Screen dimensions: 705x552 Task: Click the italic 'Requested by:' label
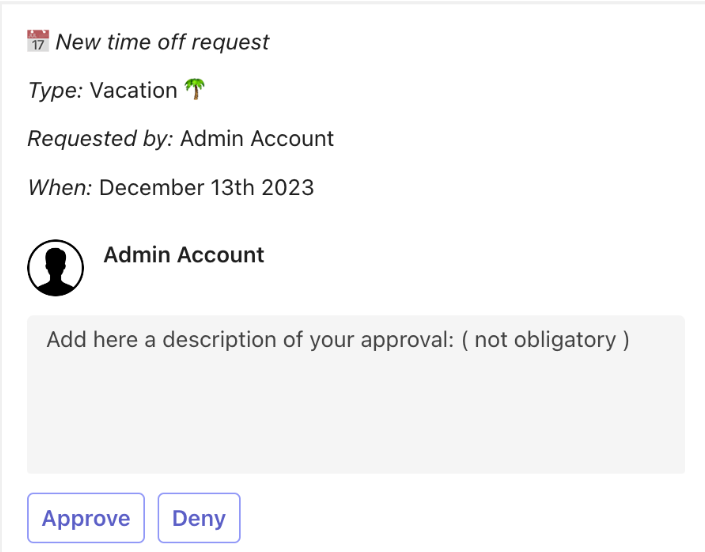pyautogui.click(x=100, y=138)
